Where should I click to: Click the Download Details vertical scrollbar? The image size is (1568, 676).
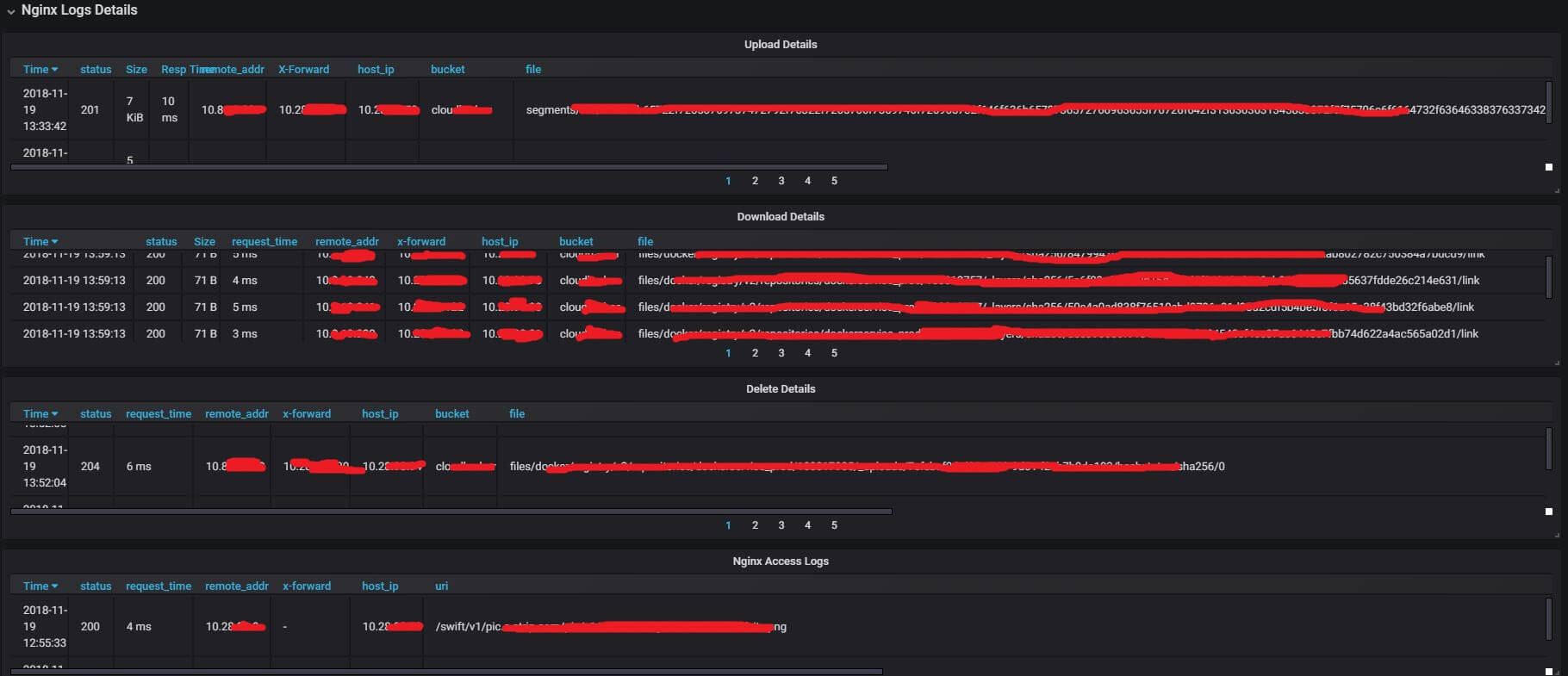pos(1548,276)
